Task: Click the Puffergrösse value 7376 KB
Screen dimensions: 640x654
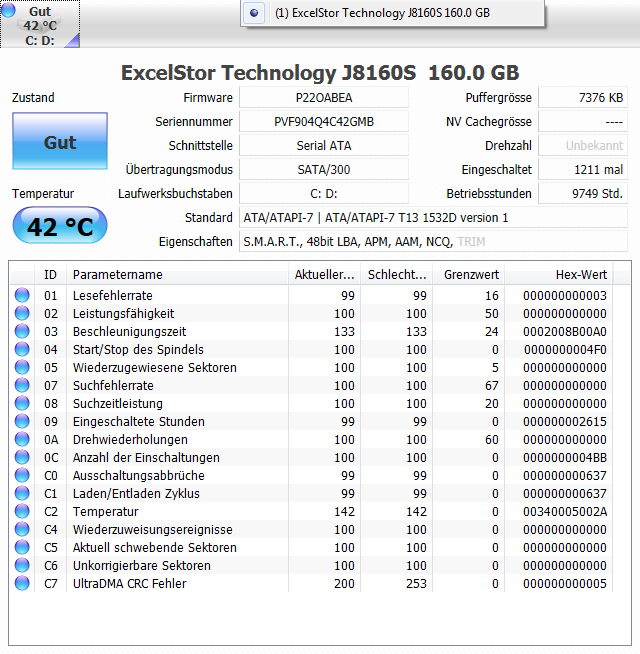Action: pos(583,98)
